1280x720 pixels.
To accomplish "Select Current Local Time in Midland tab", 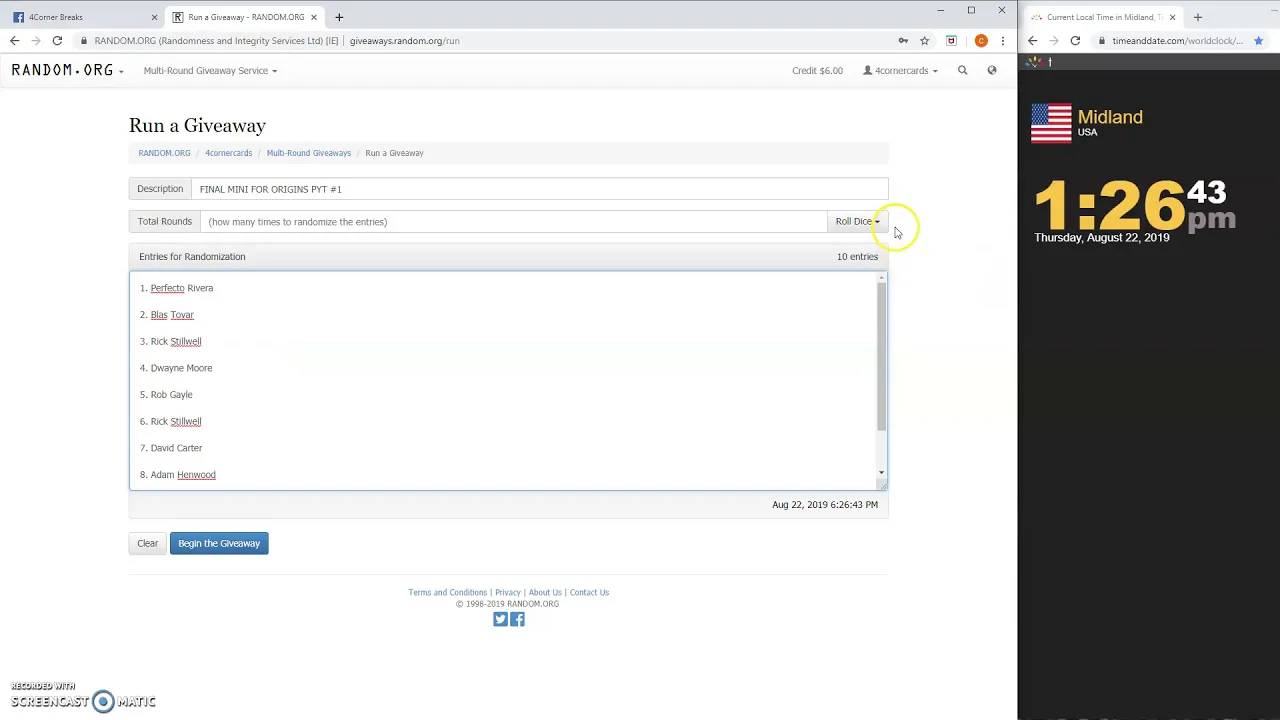I will 1104,17.
